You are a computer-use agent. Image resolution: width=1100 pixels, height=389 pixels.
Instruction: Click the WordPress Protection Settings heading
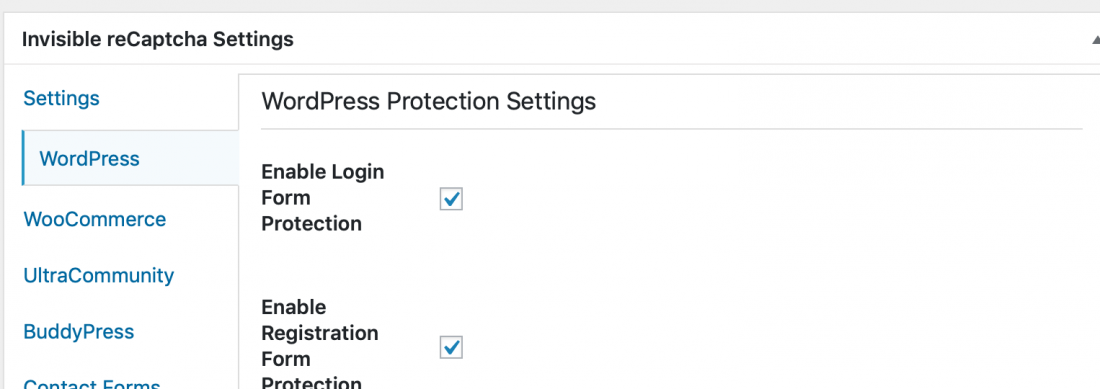pyautogui.click(x=429, y=101)
